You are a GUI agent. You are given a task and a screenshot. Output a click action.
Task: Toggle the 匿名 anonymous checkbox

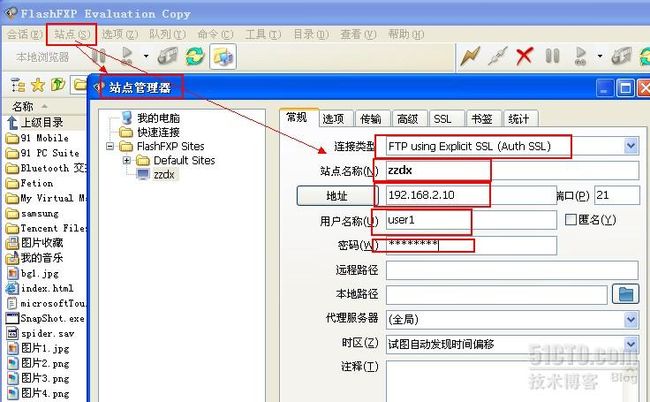coord(571,220)
